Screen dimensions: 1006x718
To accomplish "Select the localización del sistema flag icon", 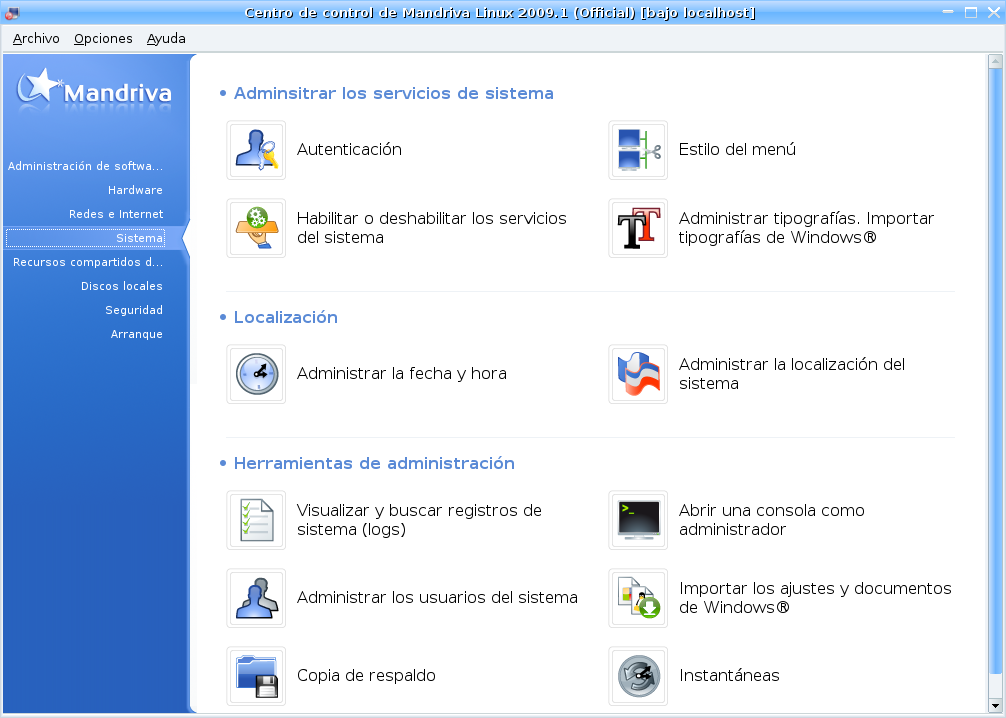I will click(638, 374).
